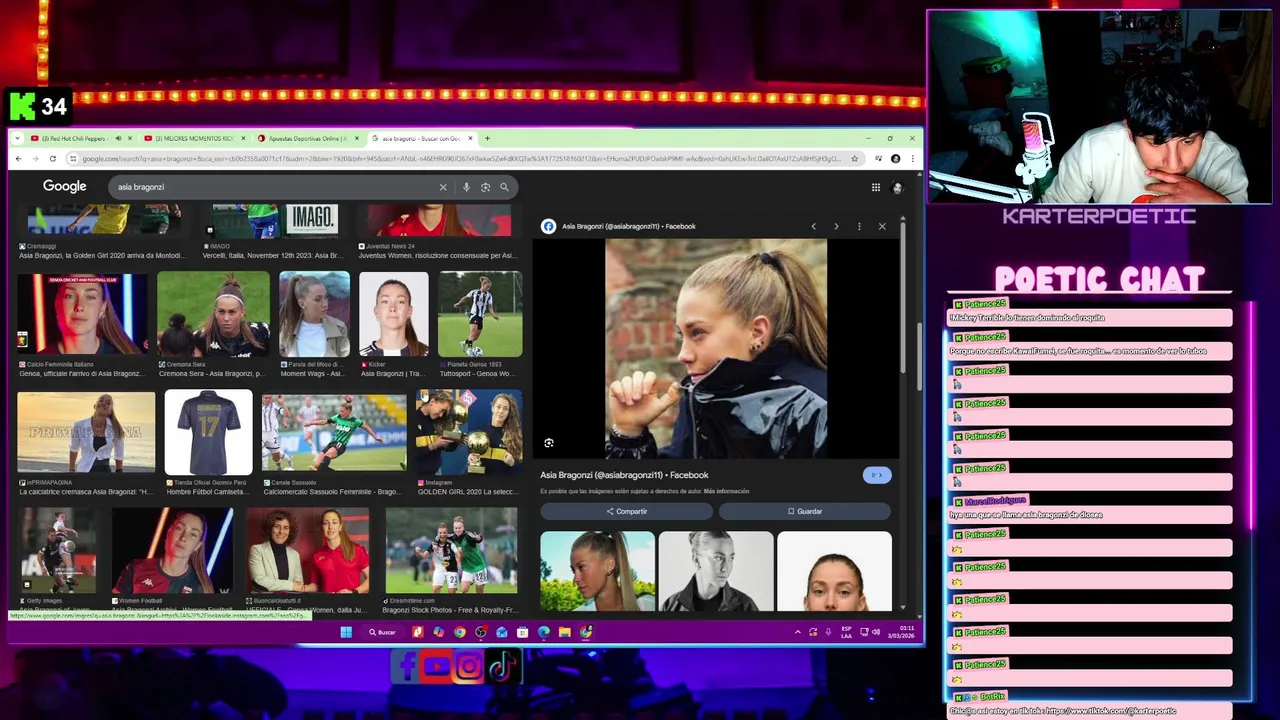This screenshot has height=720, width=1280.
Task: Switch to MEJORES MOMENTOS tab
Action: coord(189,138)
